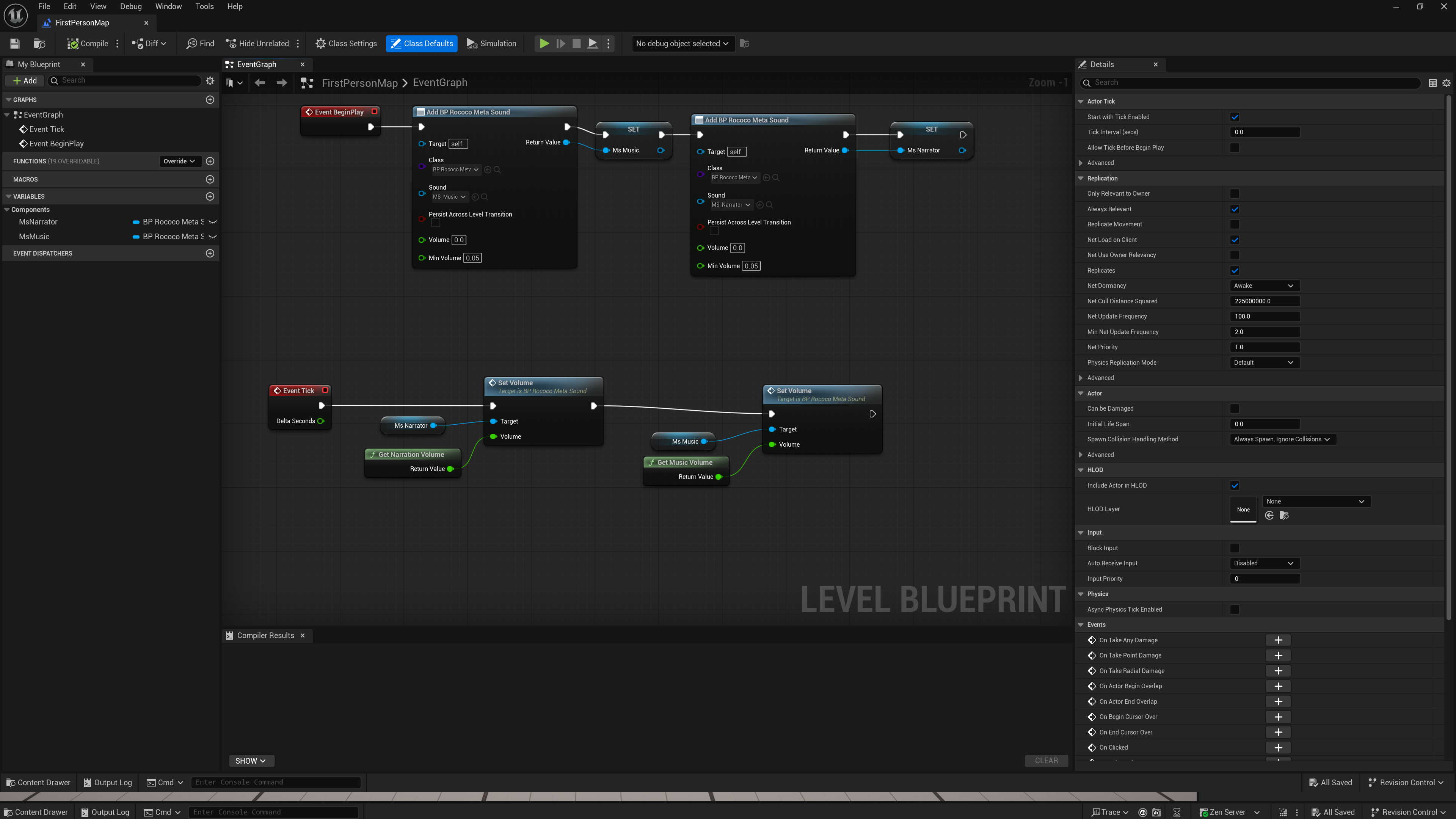Click the CLEAR button in compiler results
Screen dimensions: 1456x819
point(1046,761)
